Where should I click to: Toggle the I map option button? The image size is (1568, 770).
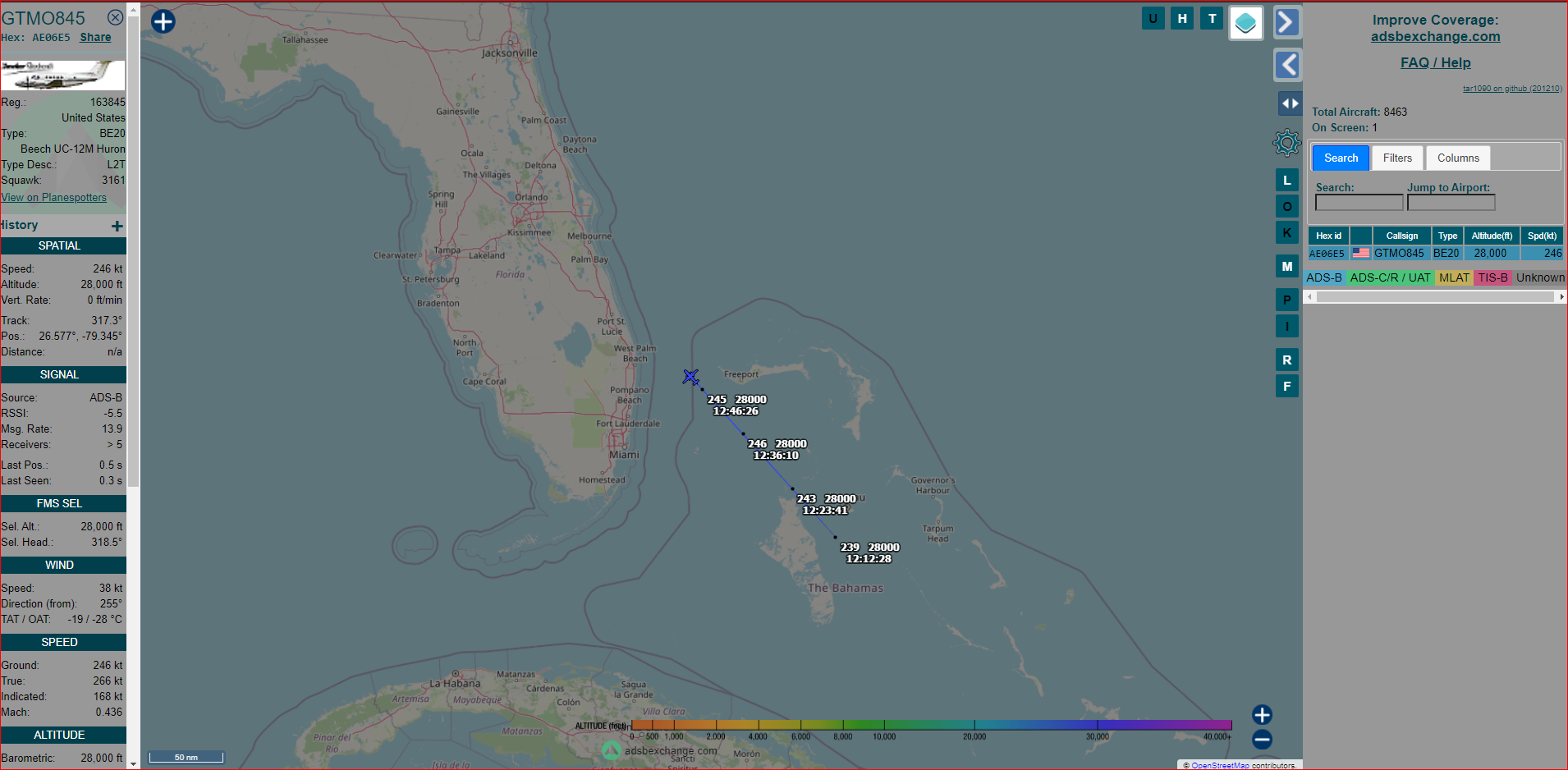1286,326
